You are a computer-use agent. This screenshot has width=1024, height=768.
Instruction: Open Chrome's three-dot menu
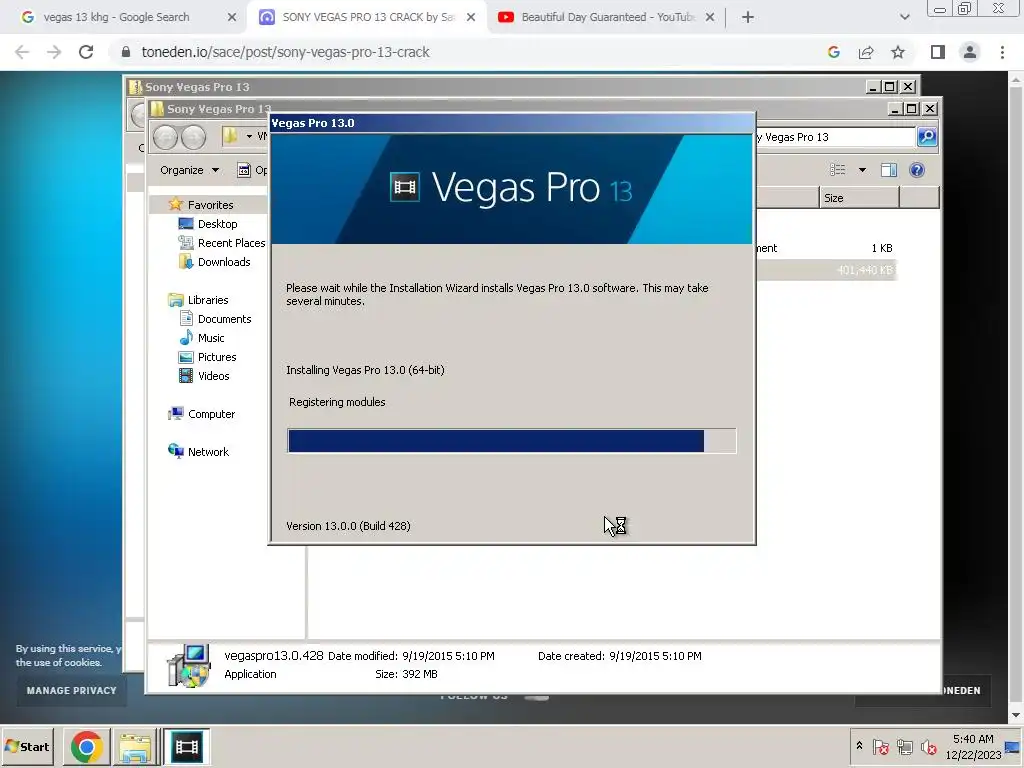coord(1002,52)
